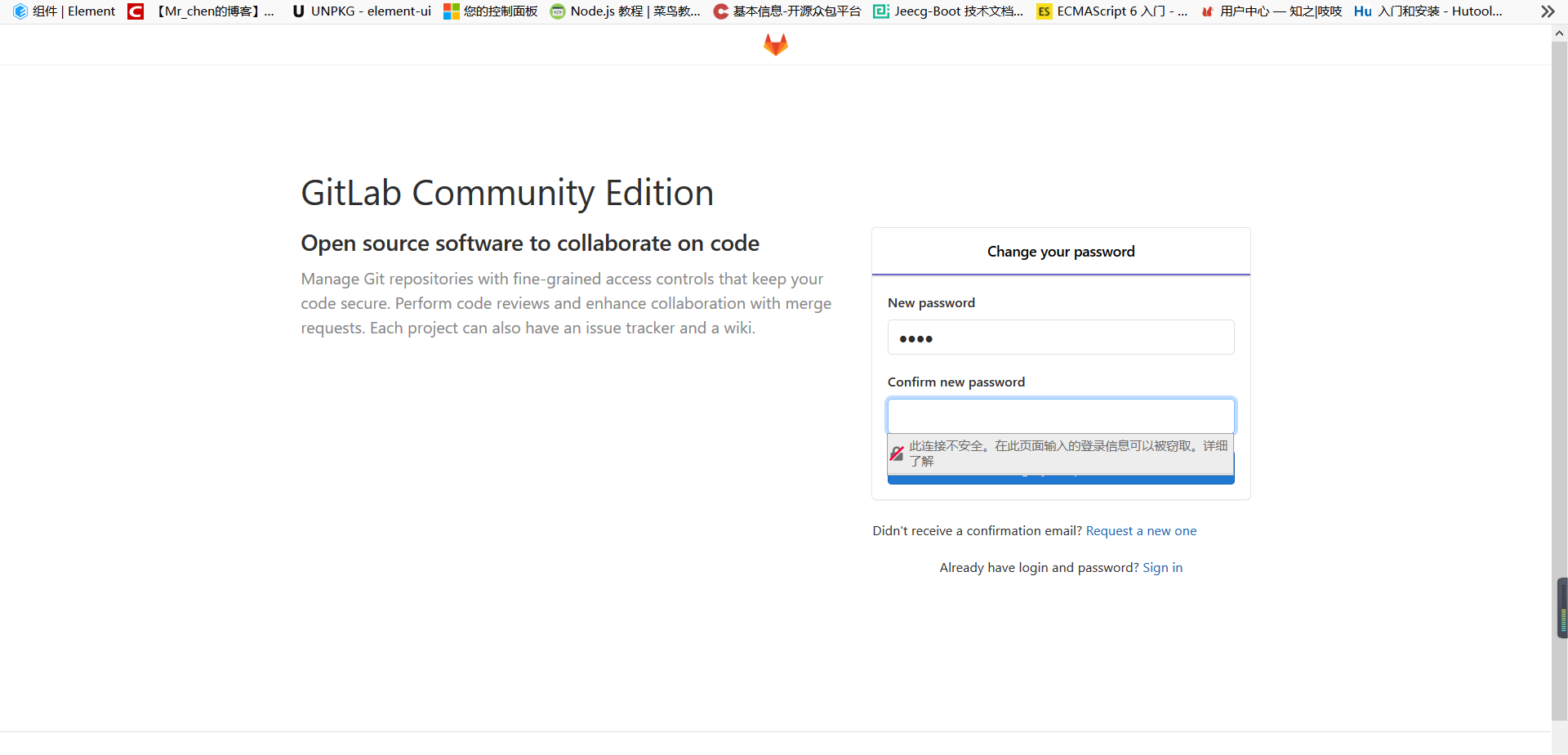Open the Node.js tutorial bookmark
The height and width of the screenshot is (755, 1568).
626,11
